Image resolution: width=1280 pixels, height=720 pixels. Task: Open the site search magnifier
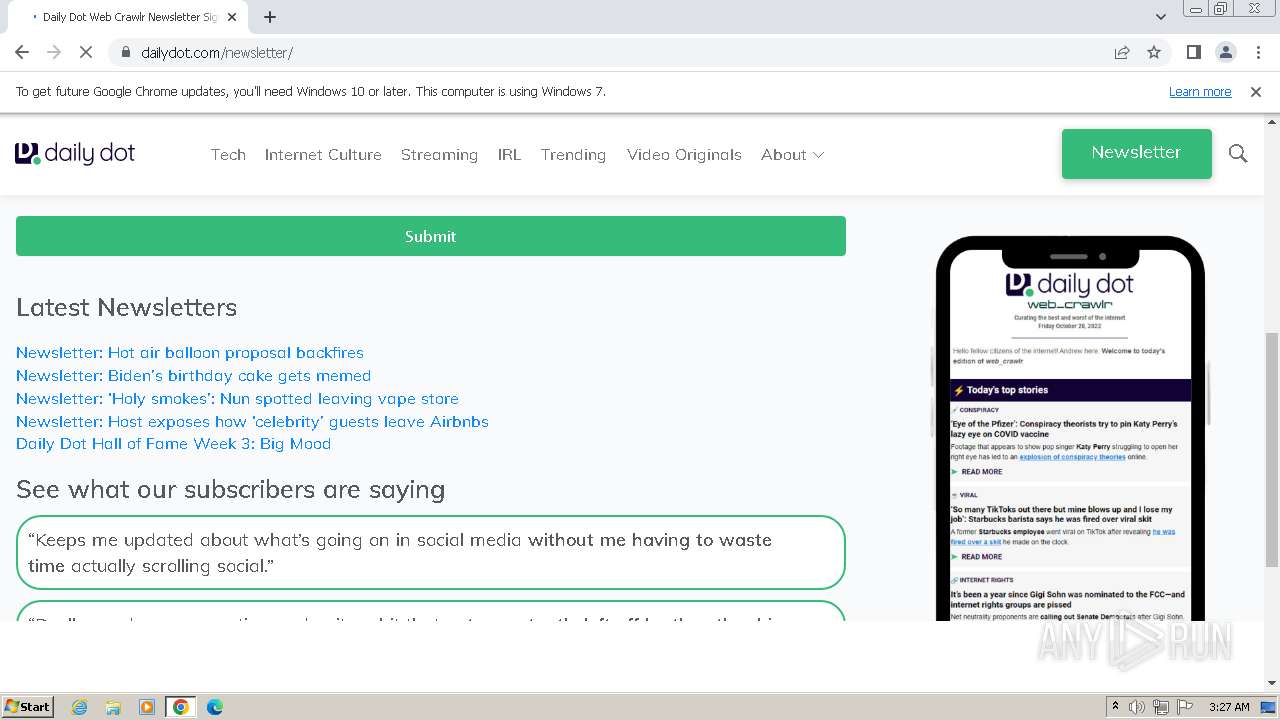pyautogui.click(x=1238, y=153)
